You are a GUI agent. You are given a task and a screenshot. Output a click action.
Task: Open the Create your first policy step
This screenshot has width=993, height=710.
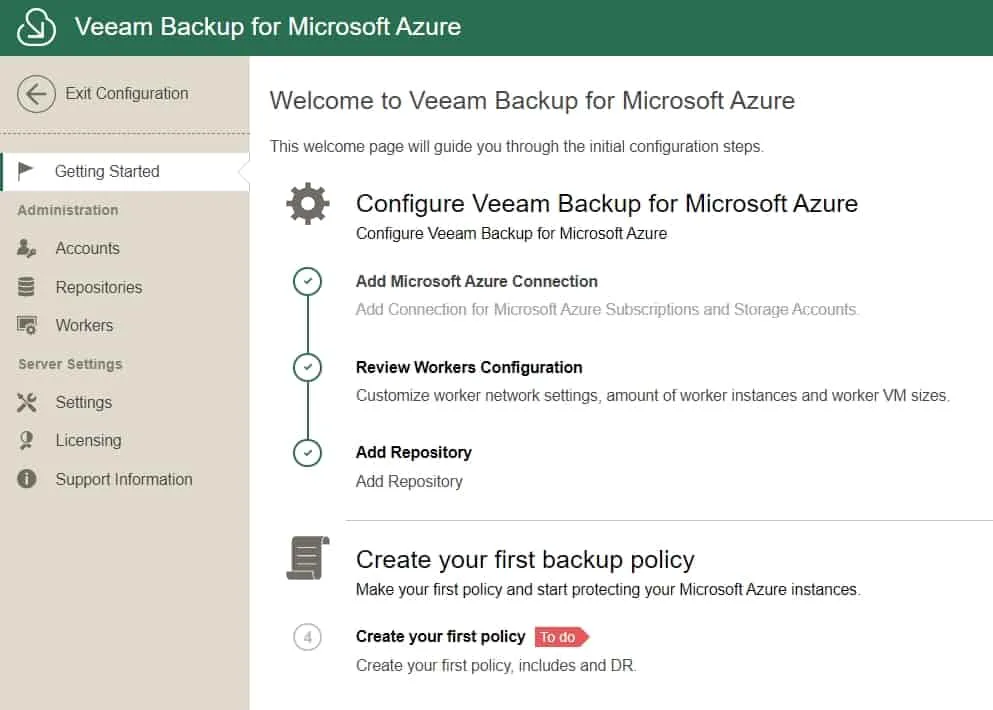point(441,637)
